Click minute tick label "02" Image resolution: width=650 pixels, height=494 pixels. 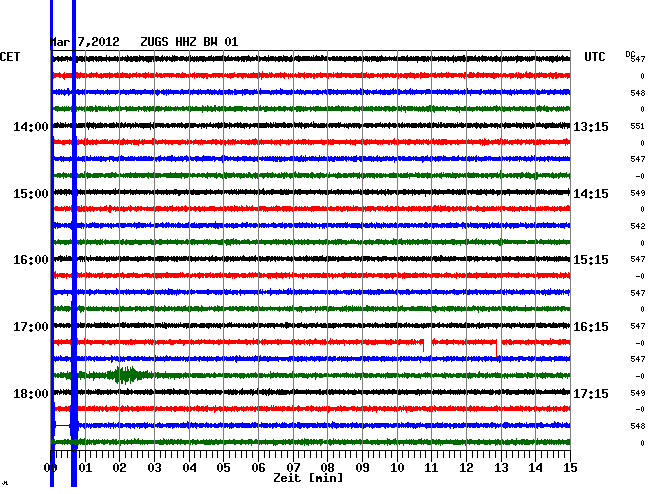tap(119, 467)
